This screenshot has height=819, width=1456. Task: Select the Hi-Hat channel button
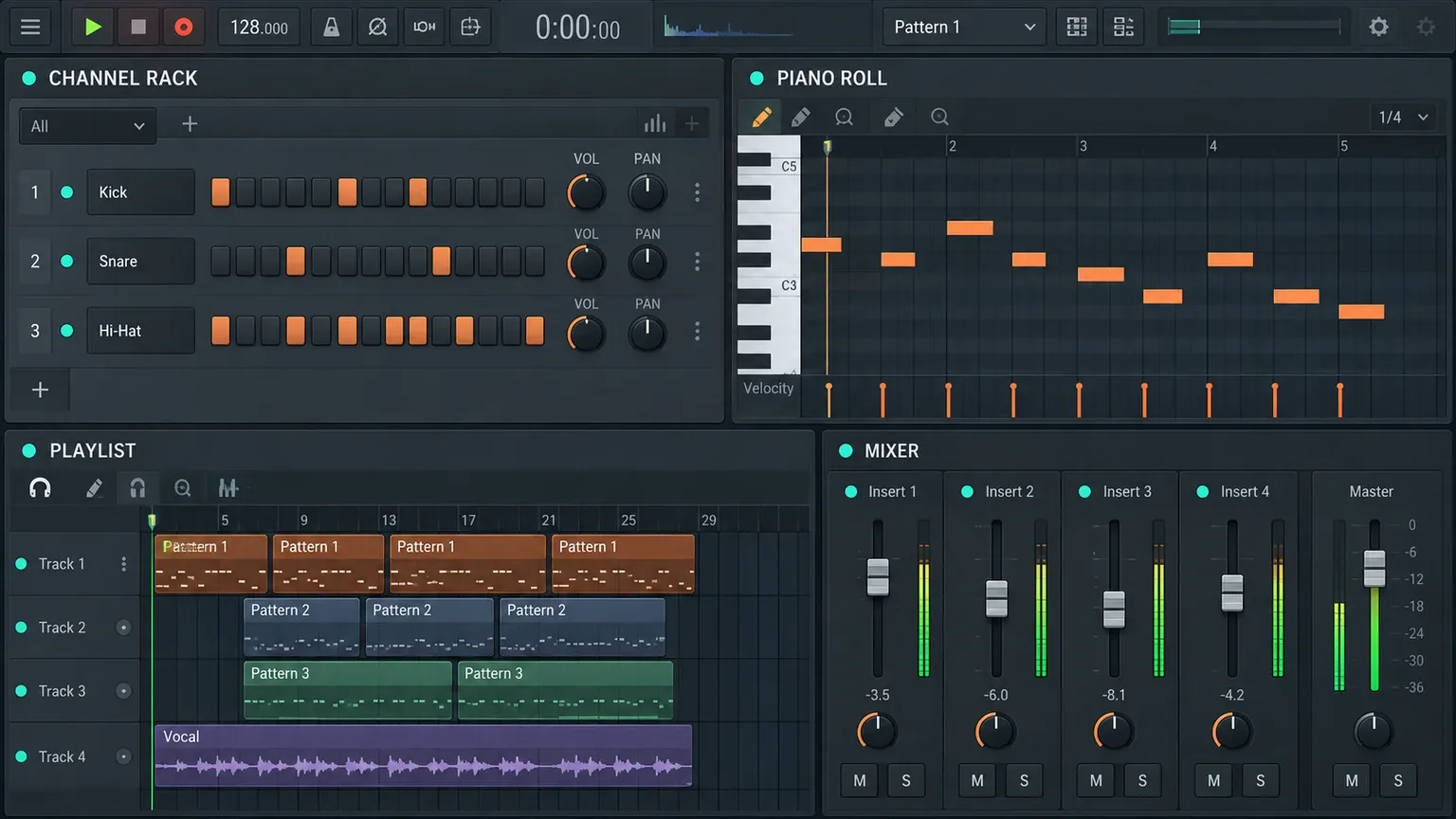pyautogui.click(x=140, y=331)
